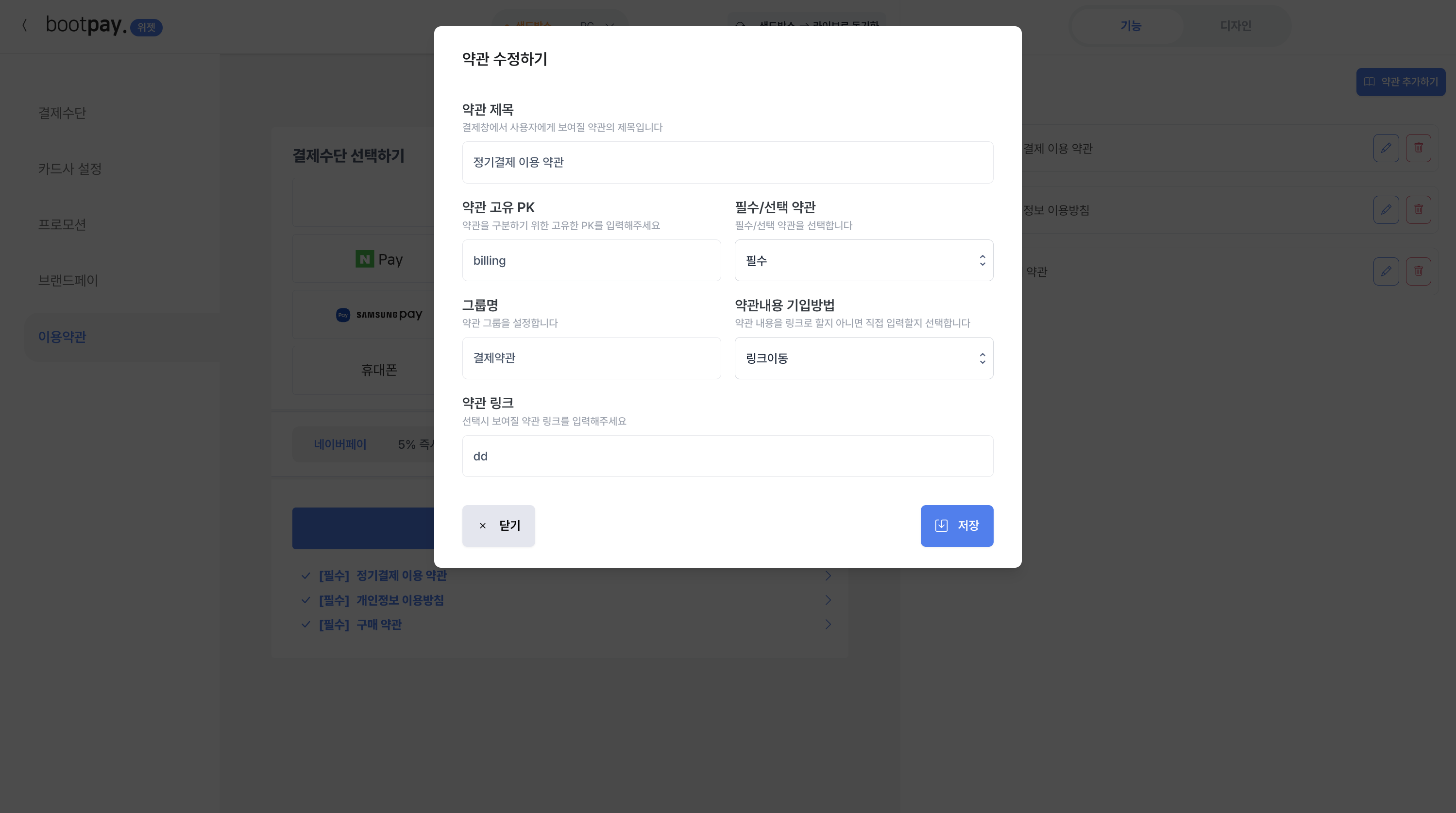Click the trash icon on the bottom 약관 row
This screenshot has width=1456, height=813.
pyautogui.click(x=1419, y=271)
